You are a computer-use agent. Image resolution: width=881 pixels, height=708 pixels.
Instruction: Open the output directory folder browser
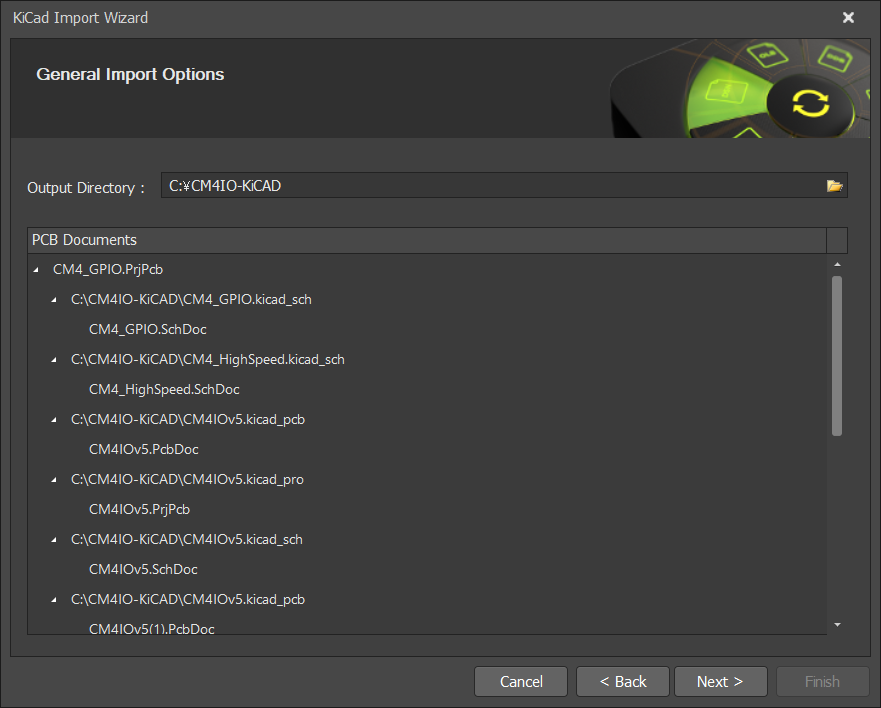(834, 184)
